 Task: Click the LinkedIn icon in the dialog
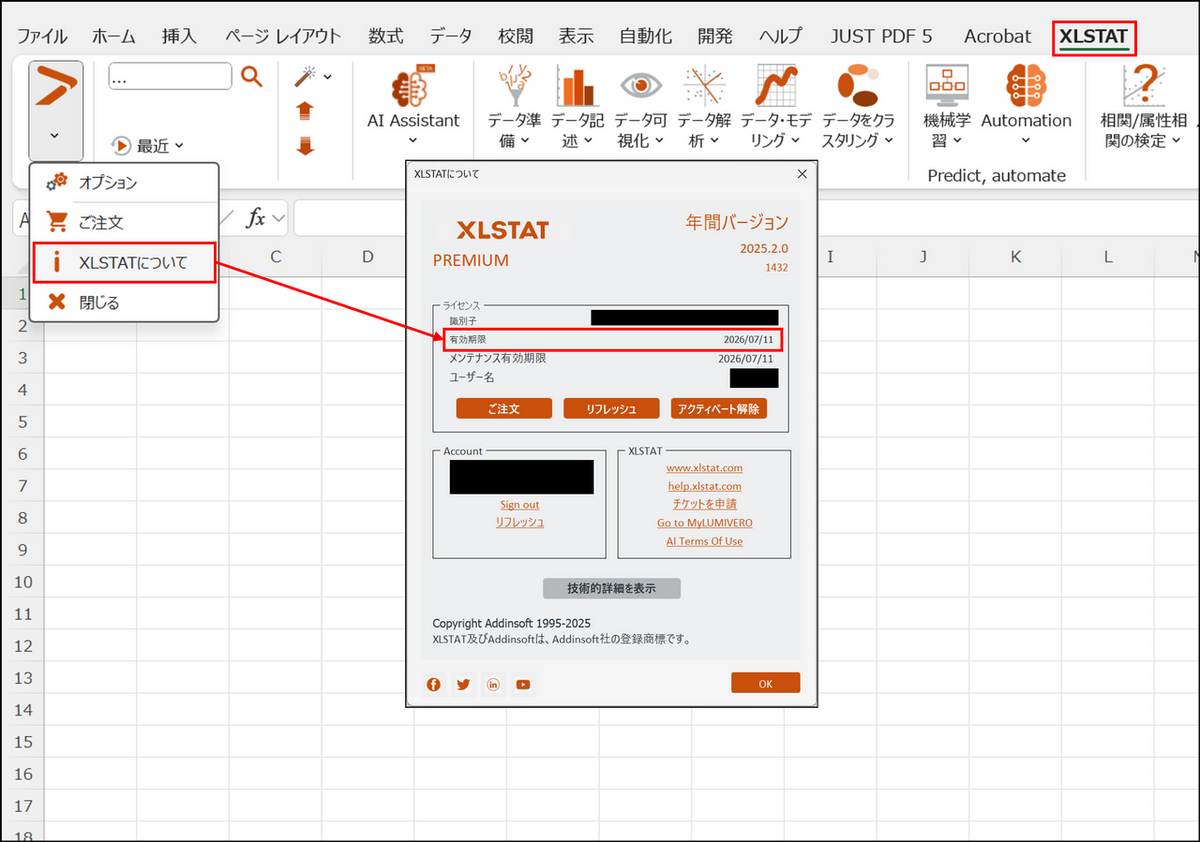click(x=493, y=684)
